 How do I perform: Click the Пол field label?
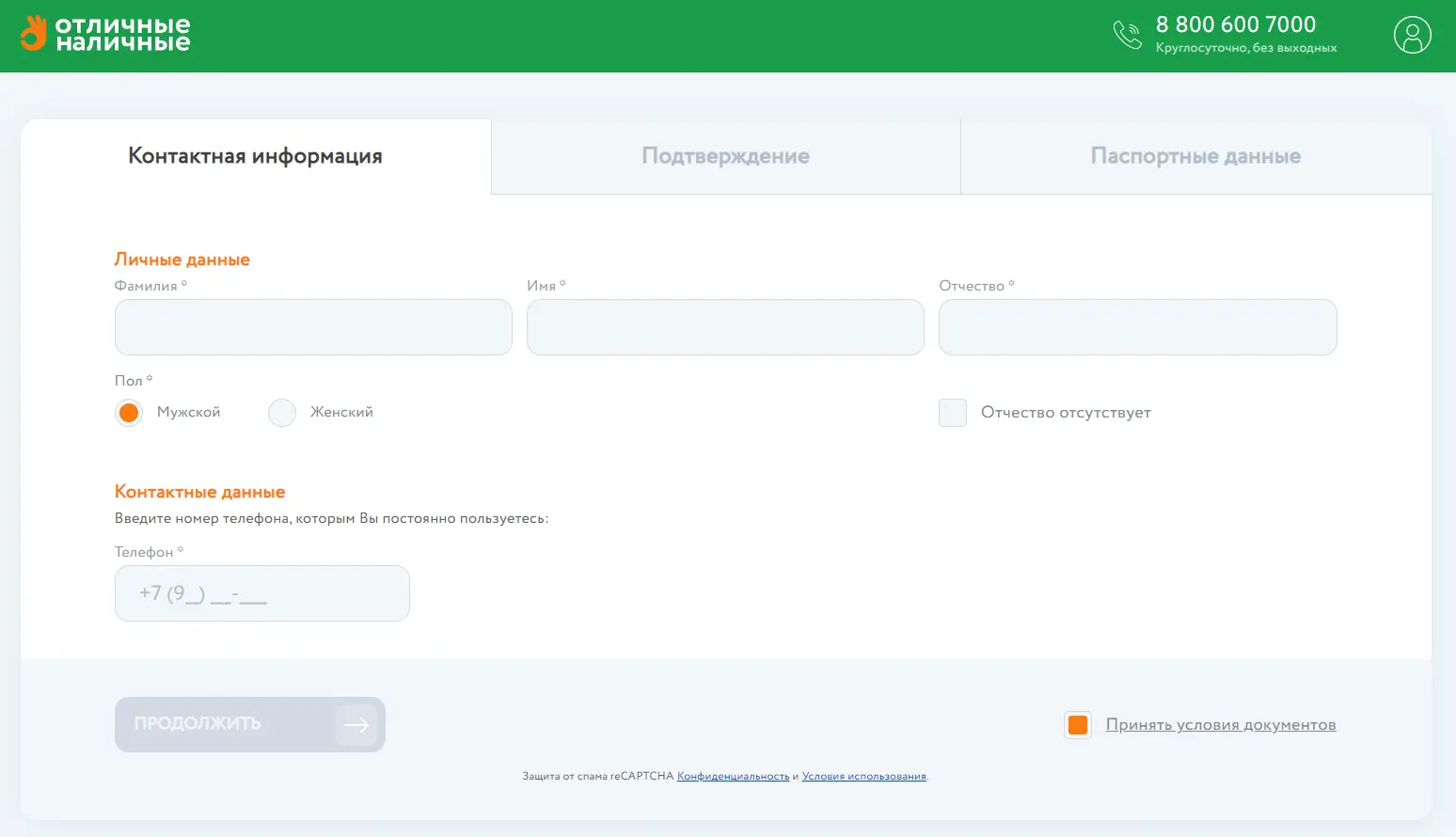(133, 381)
